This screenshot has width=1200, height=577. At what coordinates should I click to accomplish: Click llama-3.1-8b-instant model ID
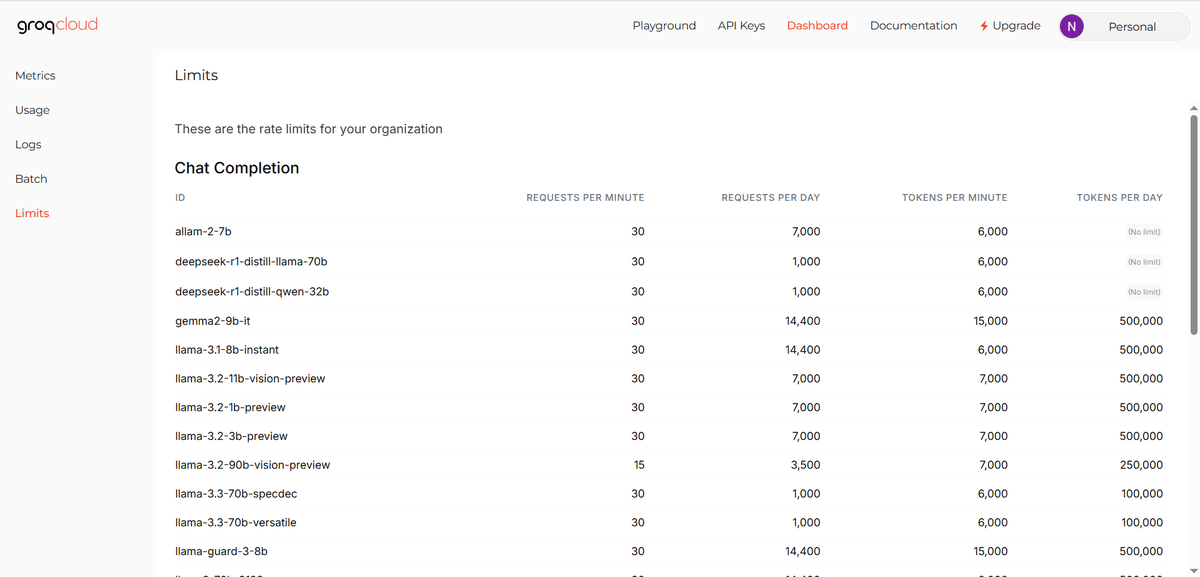pyautogui.click(x=227, y=350)
